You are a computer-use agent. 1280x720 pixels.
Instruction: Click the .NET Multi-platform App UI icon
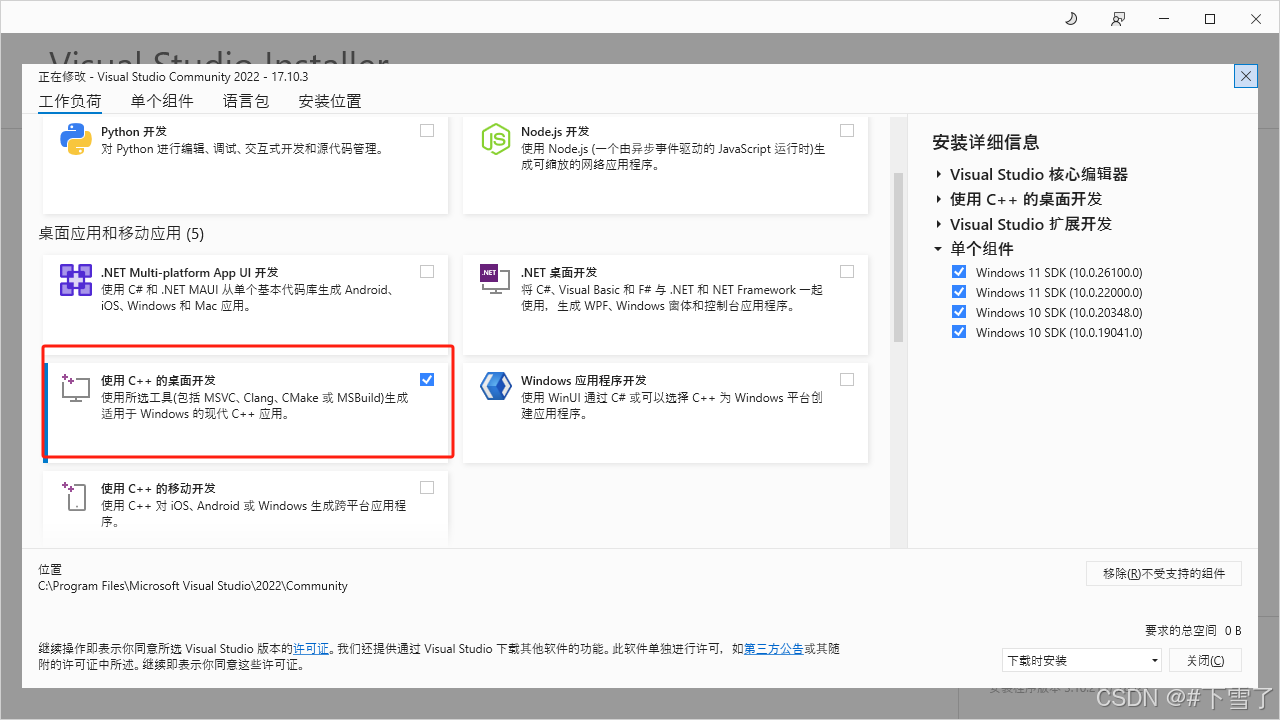coord(76,280)
